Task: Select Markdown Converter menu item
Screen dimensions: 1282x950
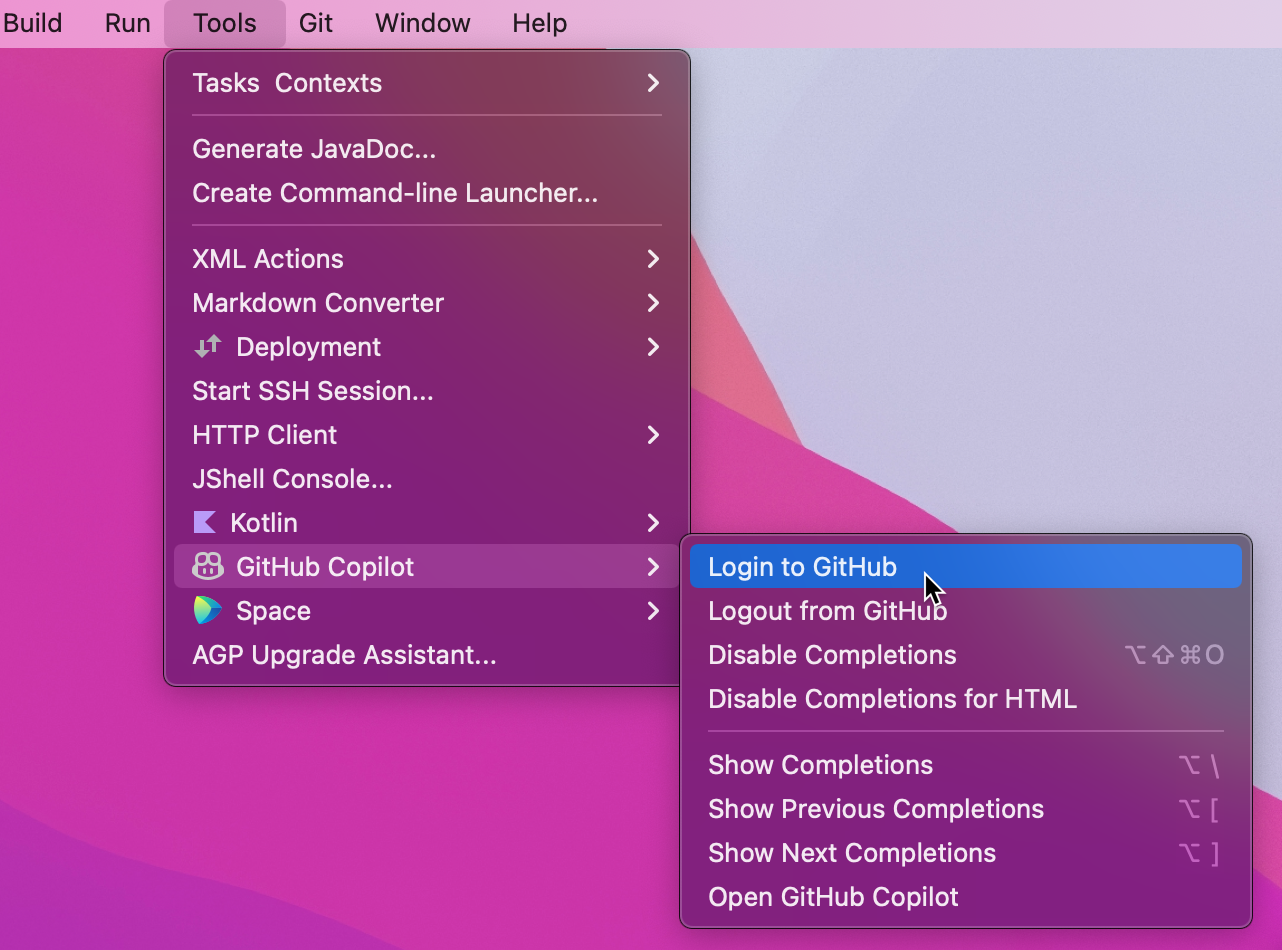Action: [x=427, y=303]
